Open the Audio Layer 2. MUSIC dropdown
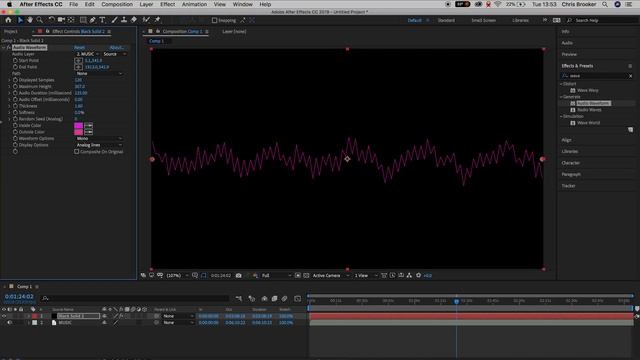 [x=87, y=54]
